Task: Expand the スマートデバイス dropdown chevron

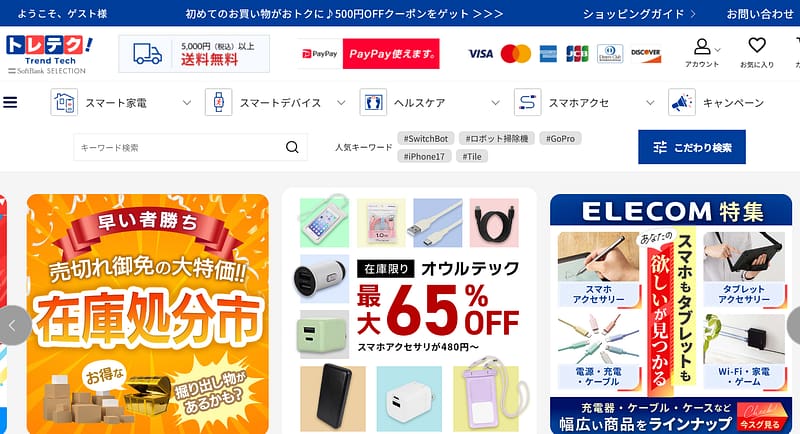Action: click(x=341, y=103)
